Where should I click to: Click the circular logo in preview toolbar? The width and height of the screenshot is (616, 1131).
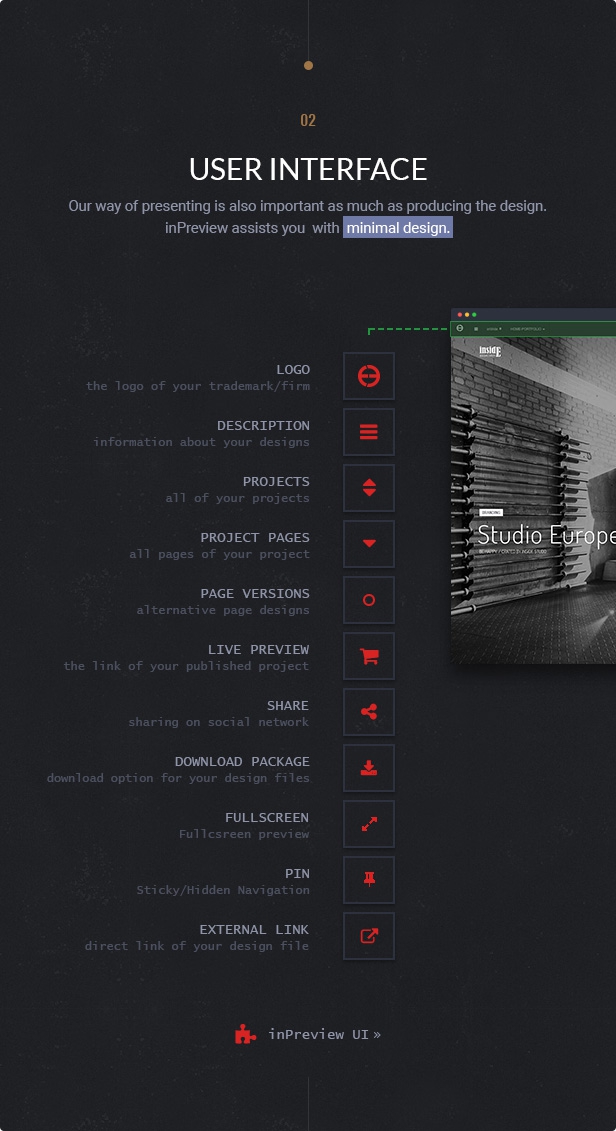tap(460, 328)
